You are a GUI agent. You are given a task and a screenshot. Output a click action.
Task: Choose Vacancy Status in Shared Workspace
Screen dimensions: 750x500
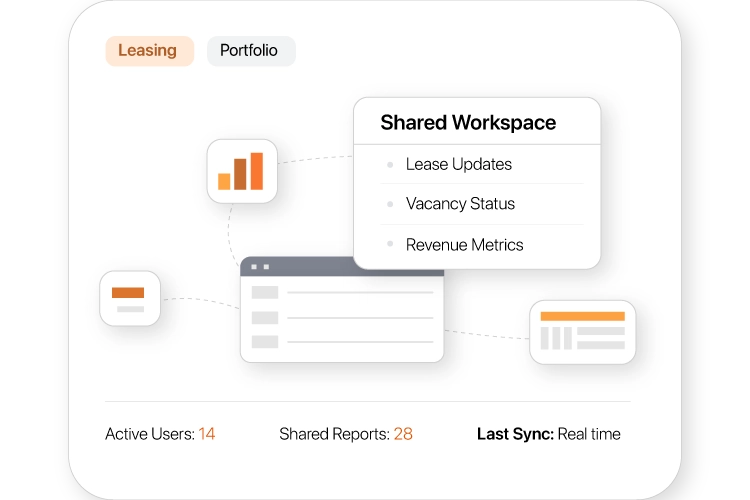[460, 204]
